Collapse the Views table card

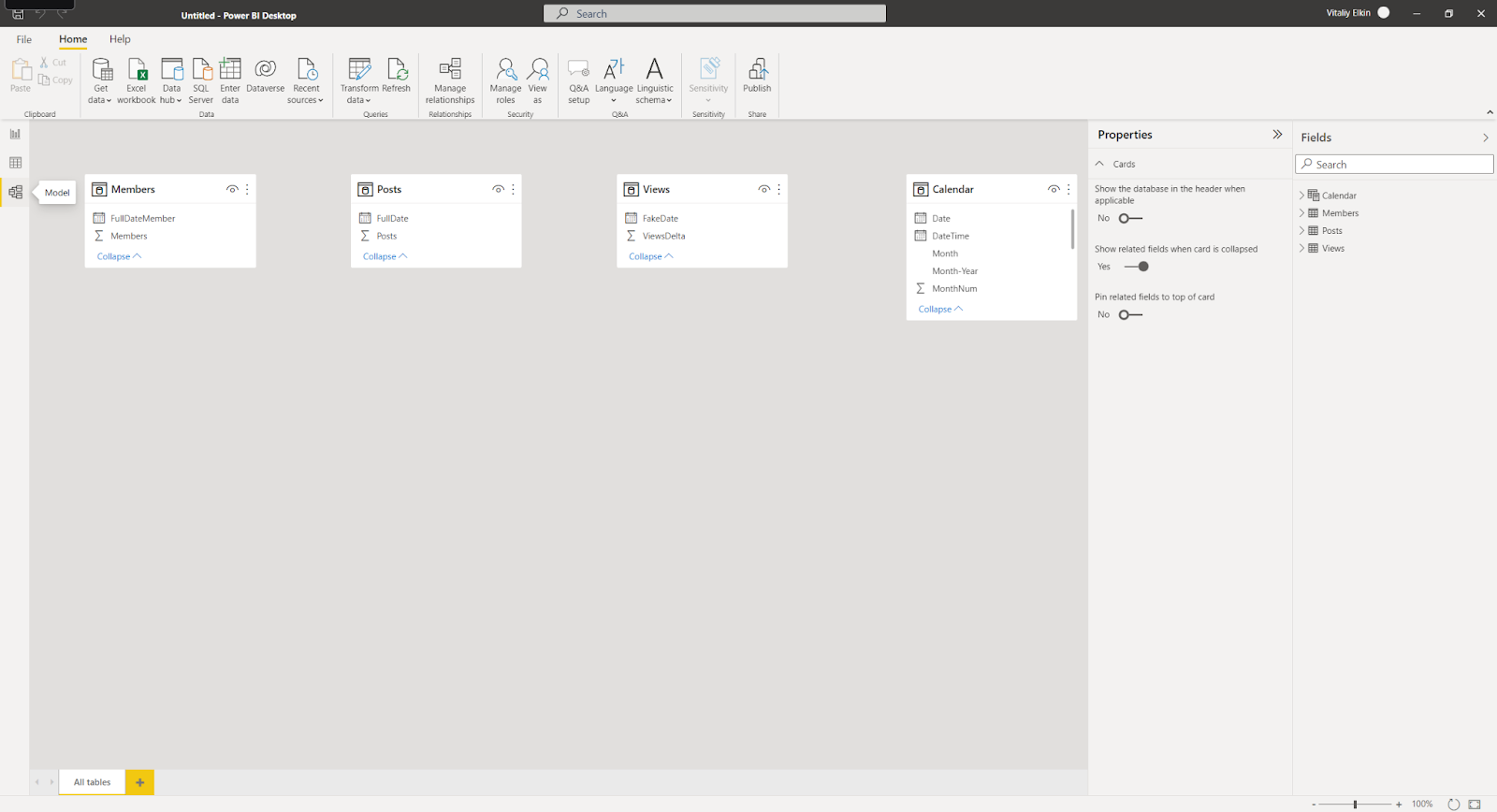650,256
